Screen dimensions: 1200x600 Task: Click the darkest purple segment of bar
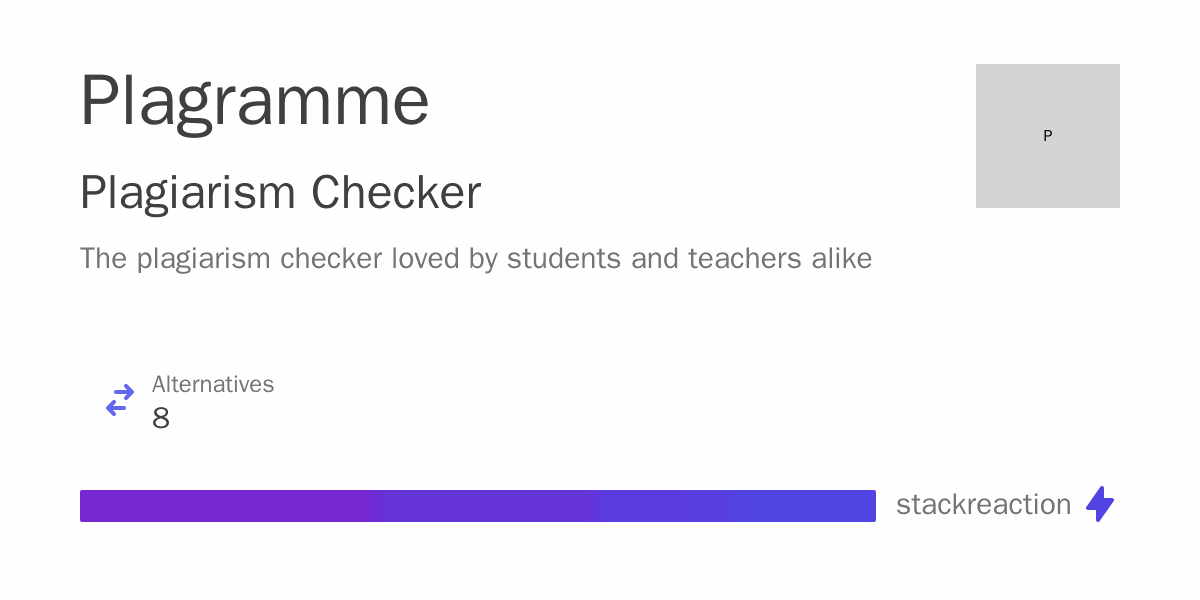point(234,506)
